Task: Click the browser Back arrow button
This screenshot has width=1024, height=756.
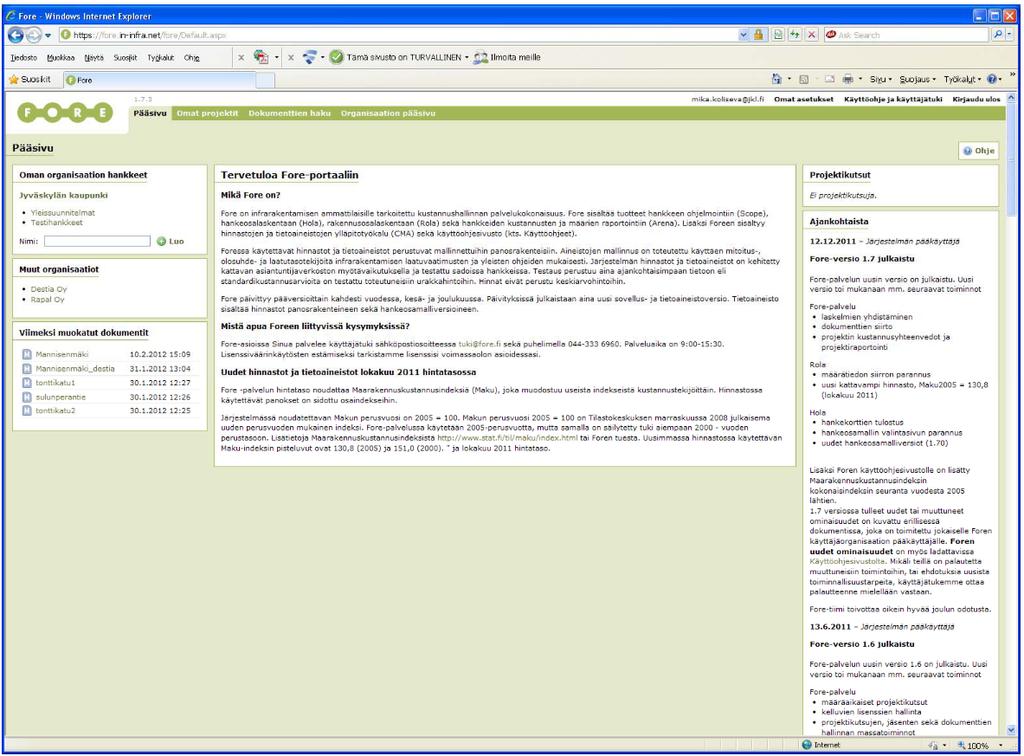Action: [x=16, y=35]
